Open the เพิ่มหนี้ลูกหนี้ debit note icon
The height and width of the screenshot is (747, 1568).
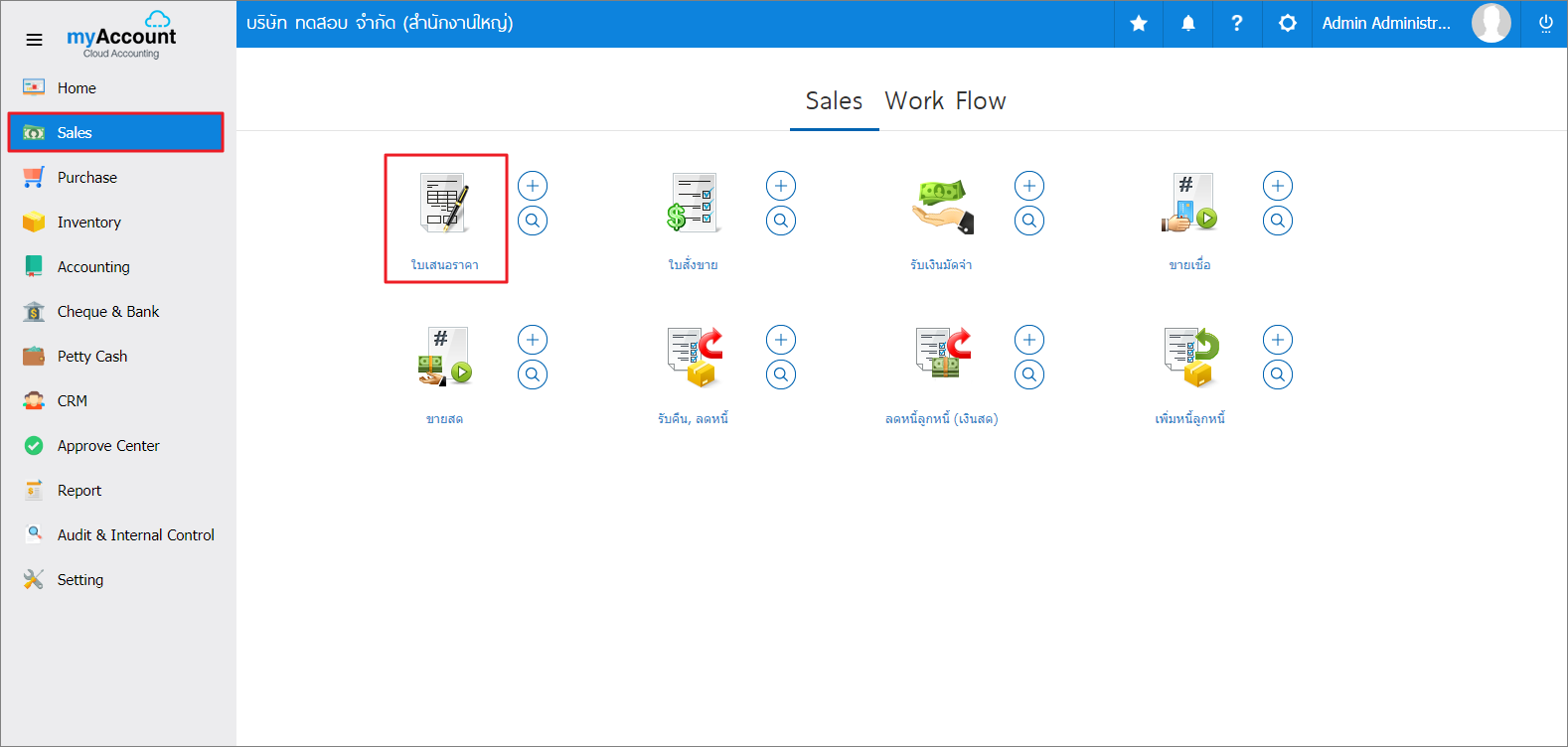1190,357
